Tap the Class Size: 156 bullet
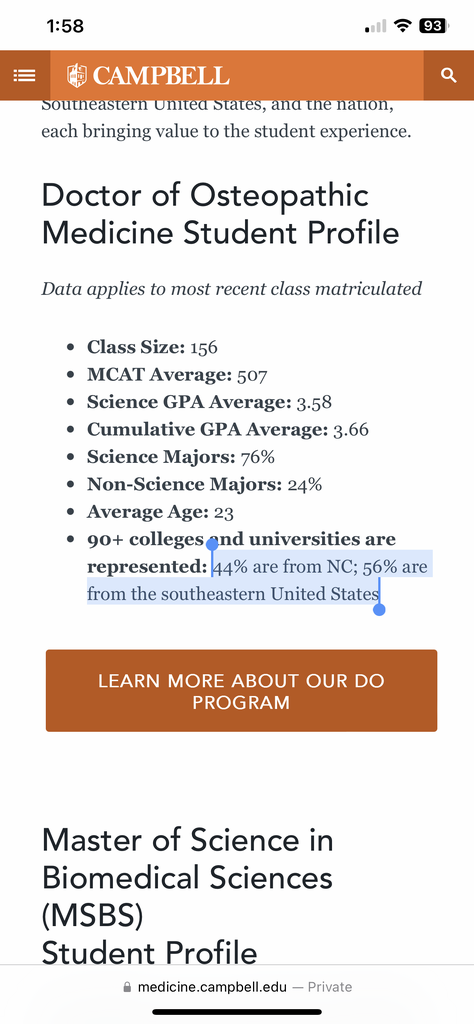Screen dimensions: 474x1024 pyautogui.click(x=152, y=347)
